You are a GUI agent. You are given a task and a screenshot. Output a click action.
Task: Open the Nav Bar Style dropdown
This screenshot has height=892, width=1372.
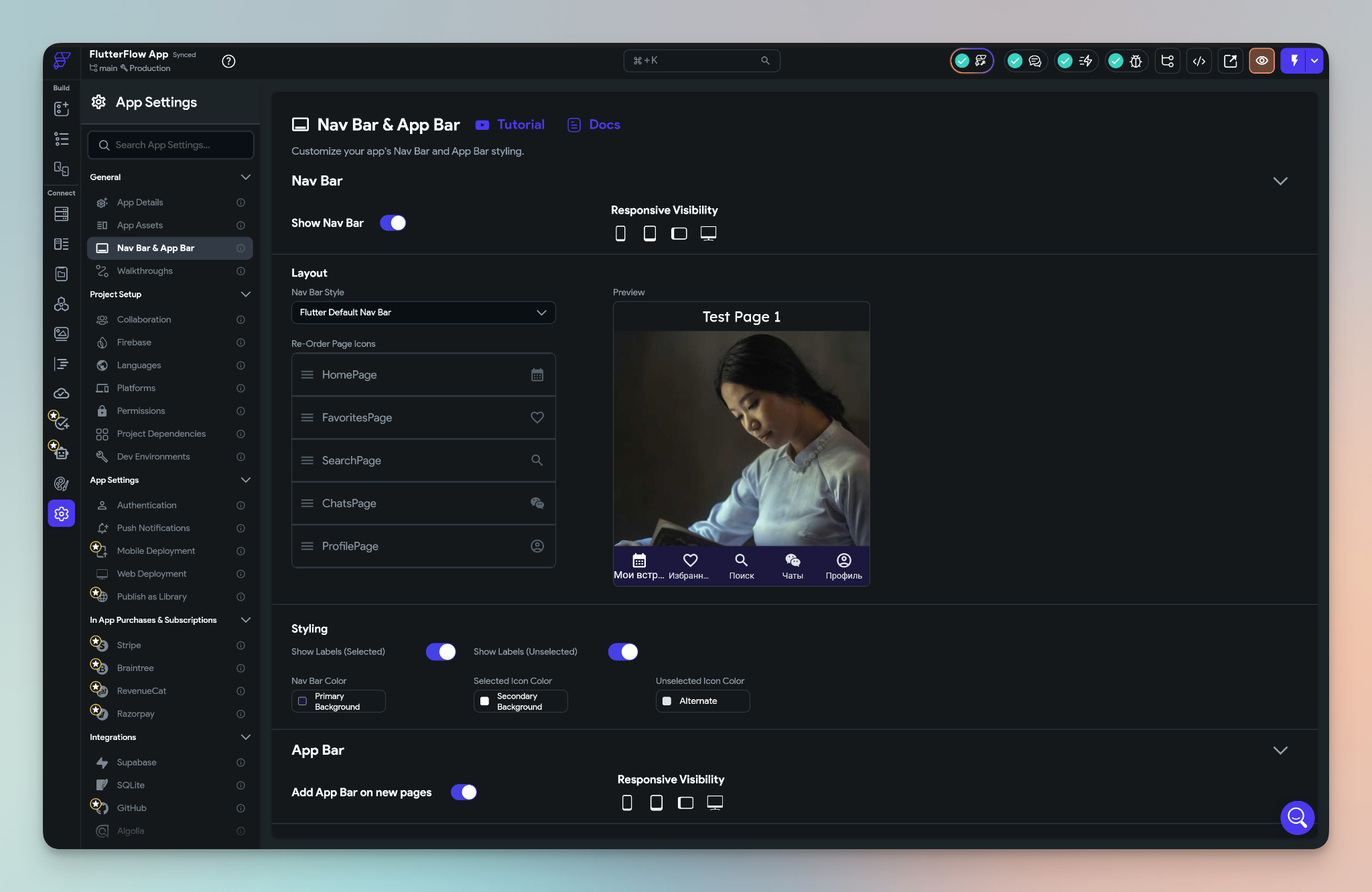423,312
